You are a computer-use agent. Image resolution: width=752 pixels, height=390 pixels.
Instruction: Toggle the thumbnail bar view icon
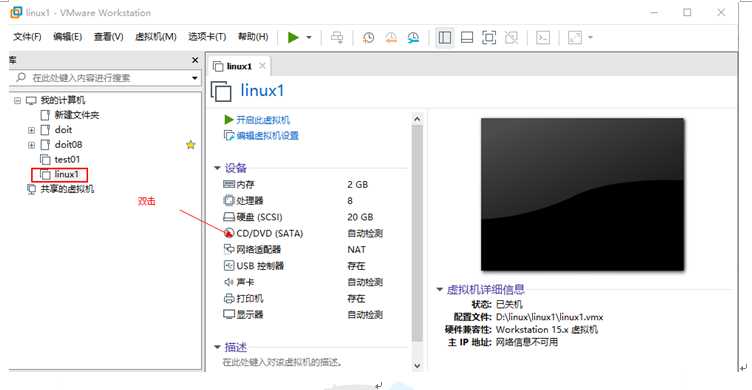pos(467,37)
